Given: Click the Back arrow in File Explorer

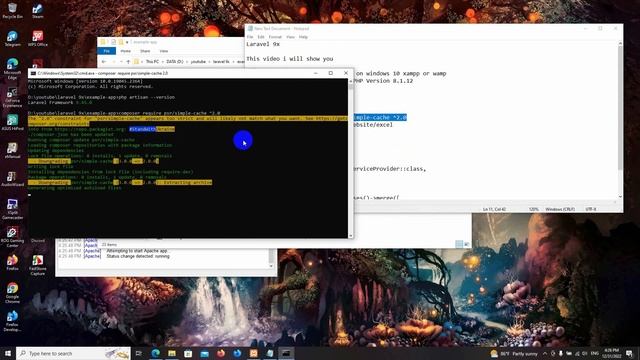Looking at the screenshot, I should pos(104,62).
